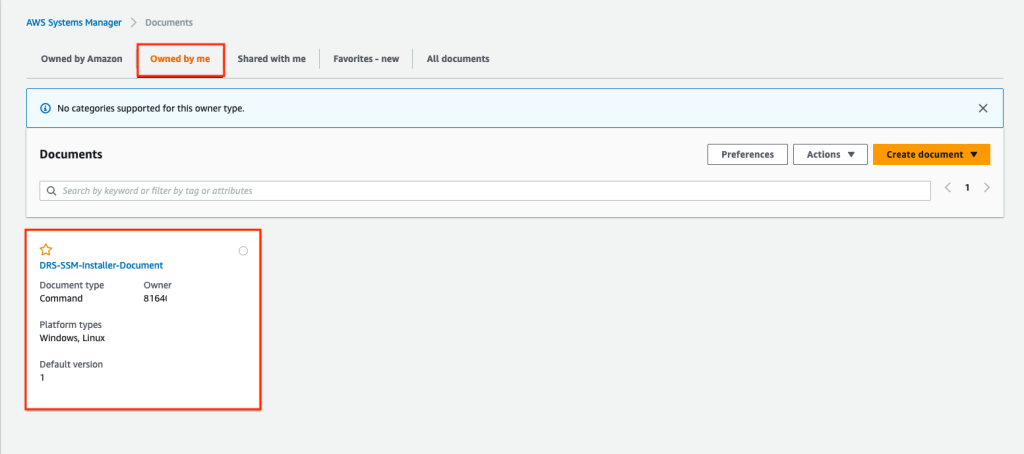Open the DRS-SSM-Installer-Document link
The height and width of the screenshot is (454, 1024).
coord(101,265)
